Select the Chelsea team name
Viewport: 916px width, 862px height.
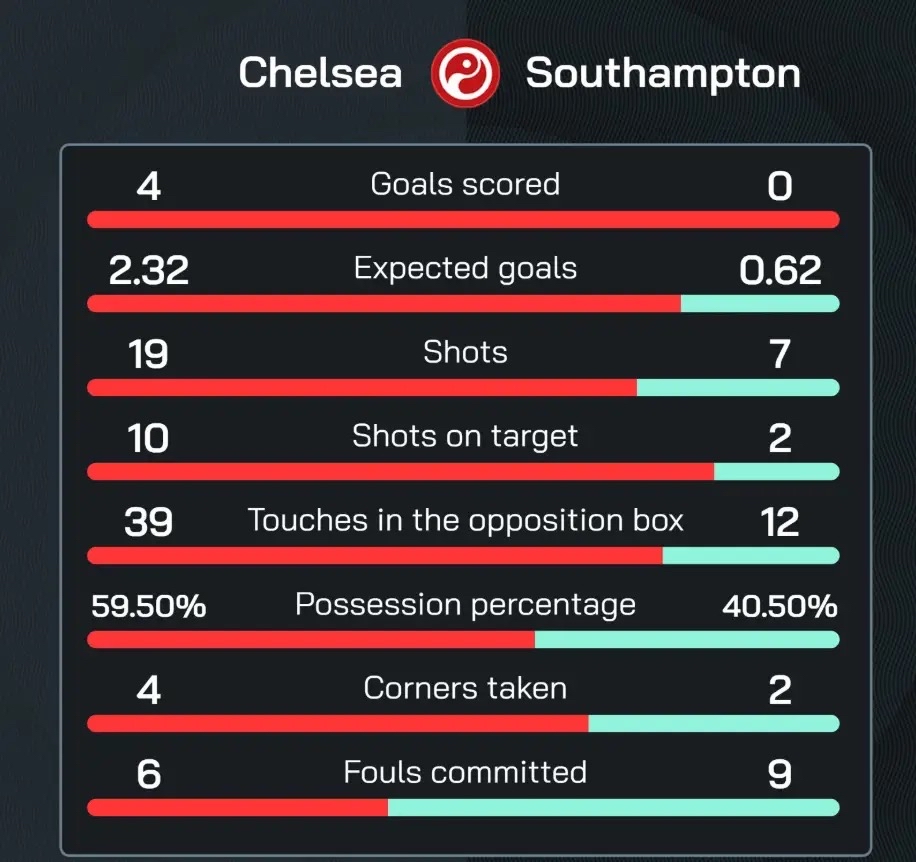click(320, 73)
